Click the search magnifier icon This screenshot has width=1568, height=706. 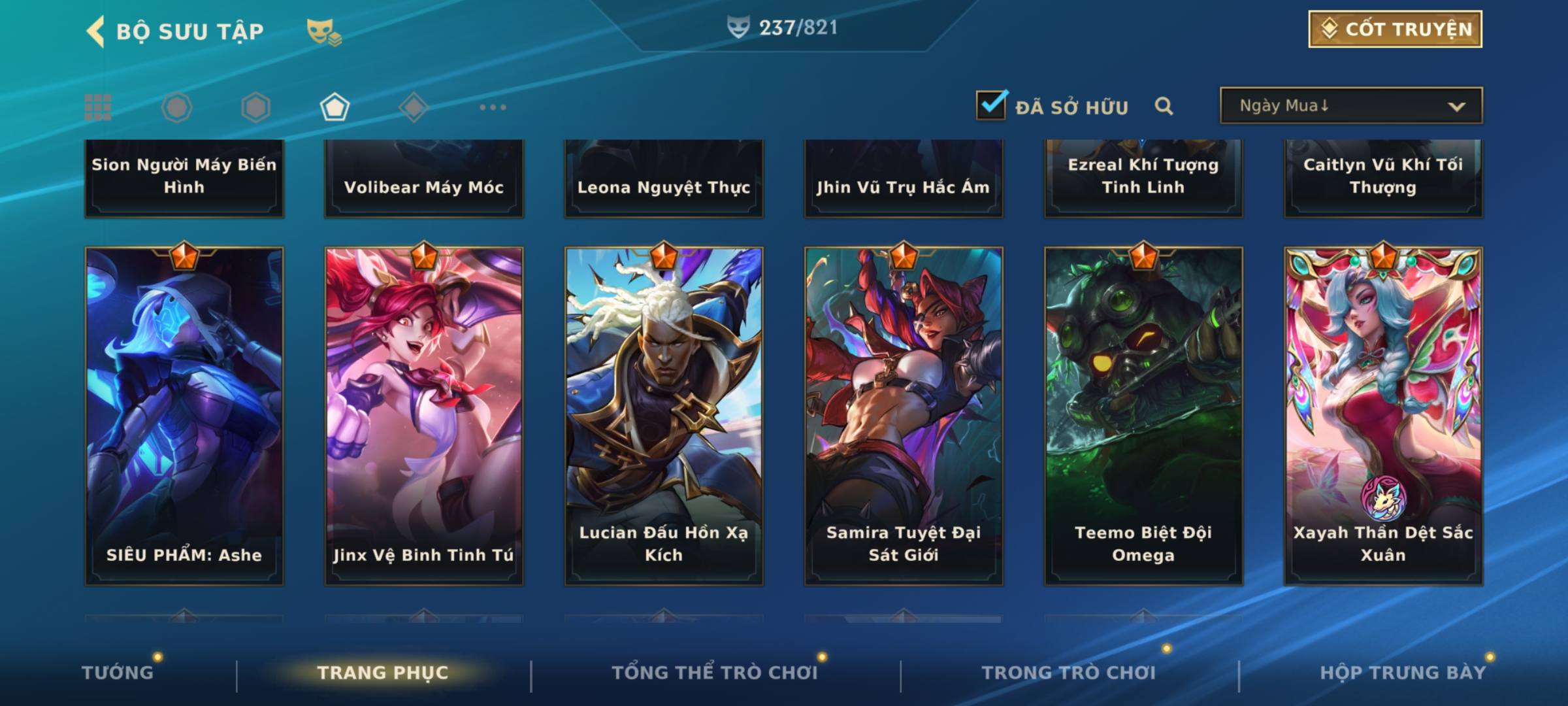pos(1164,106)
